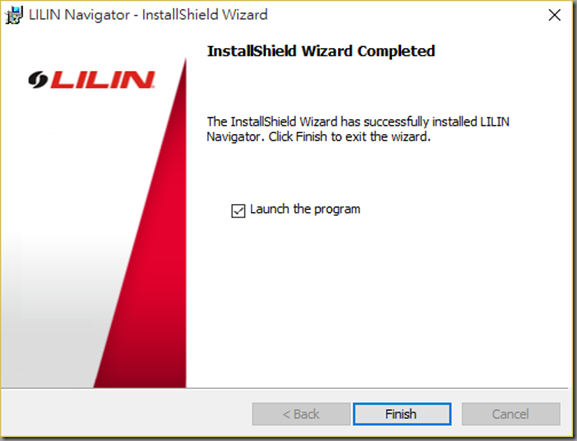
Task: Click the horizontal separator line above the buttons
Action: tap(285, 388)
